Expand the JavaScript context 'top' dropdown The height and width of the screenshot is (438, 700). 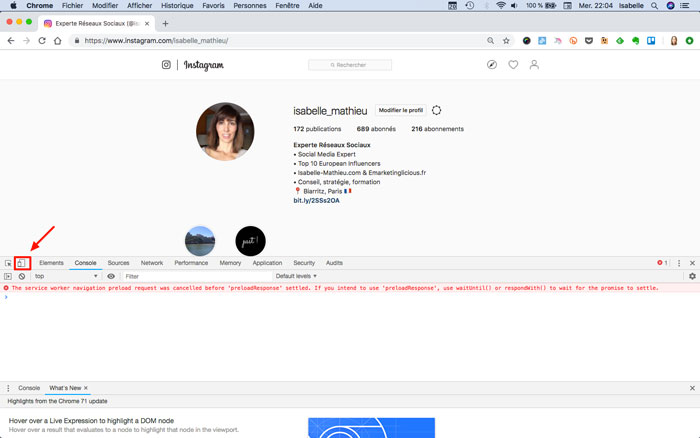click(x=66, y=276)
